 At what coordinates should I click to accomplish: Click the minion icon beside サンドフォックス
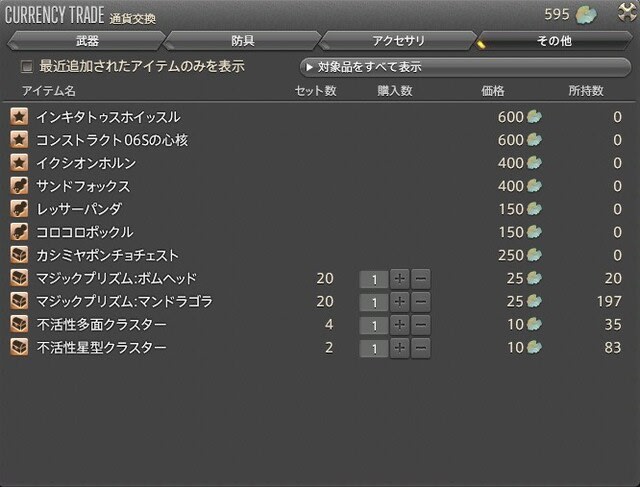pyautogui.click(x=19, y=186)
